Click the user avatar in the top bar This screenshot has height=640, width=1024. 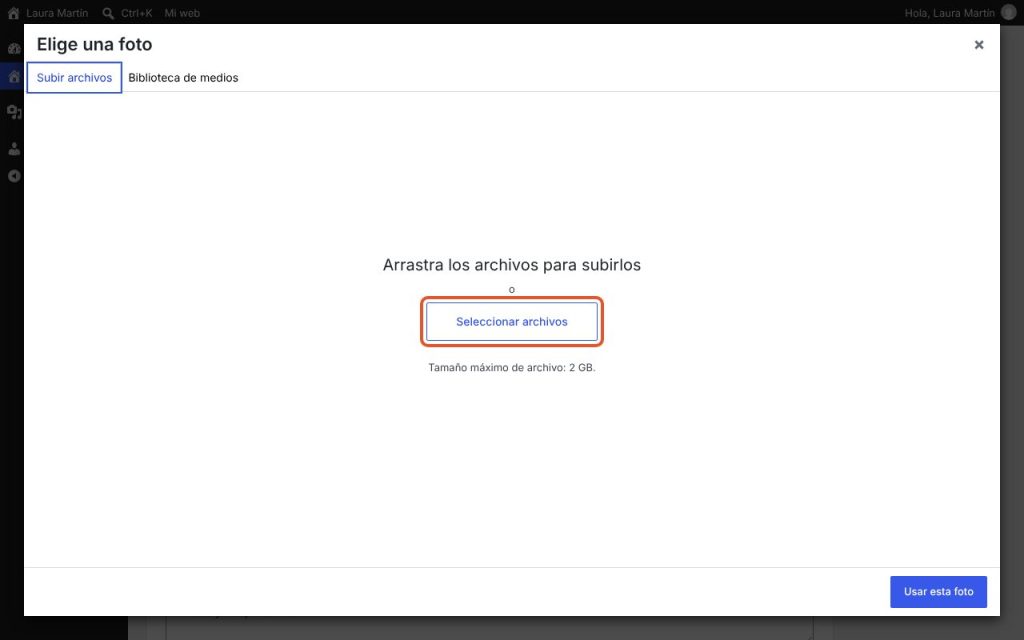point(1008,12)
